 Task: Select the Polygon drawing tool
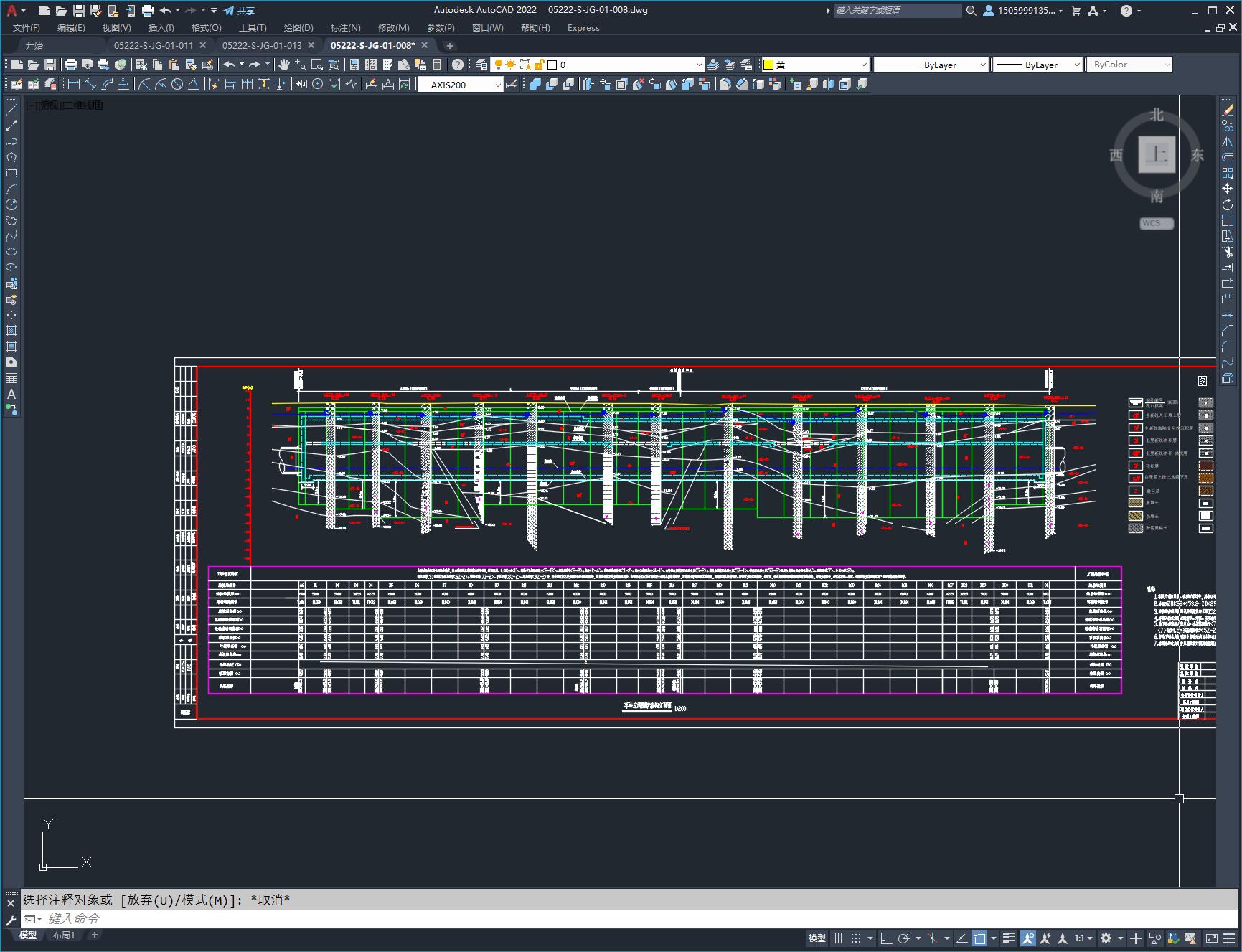point(11,157)
